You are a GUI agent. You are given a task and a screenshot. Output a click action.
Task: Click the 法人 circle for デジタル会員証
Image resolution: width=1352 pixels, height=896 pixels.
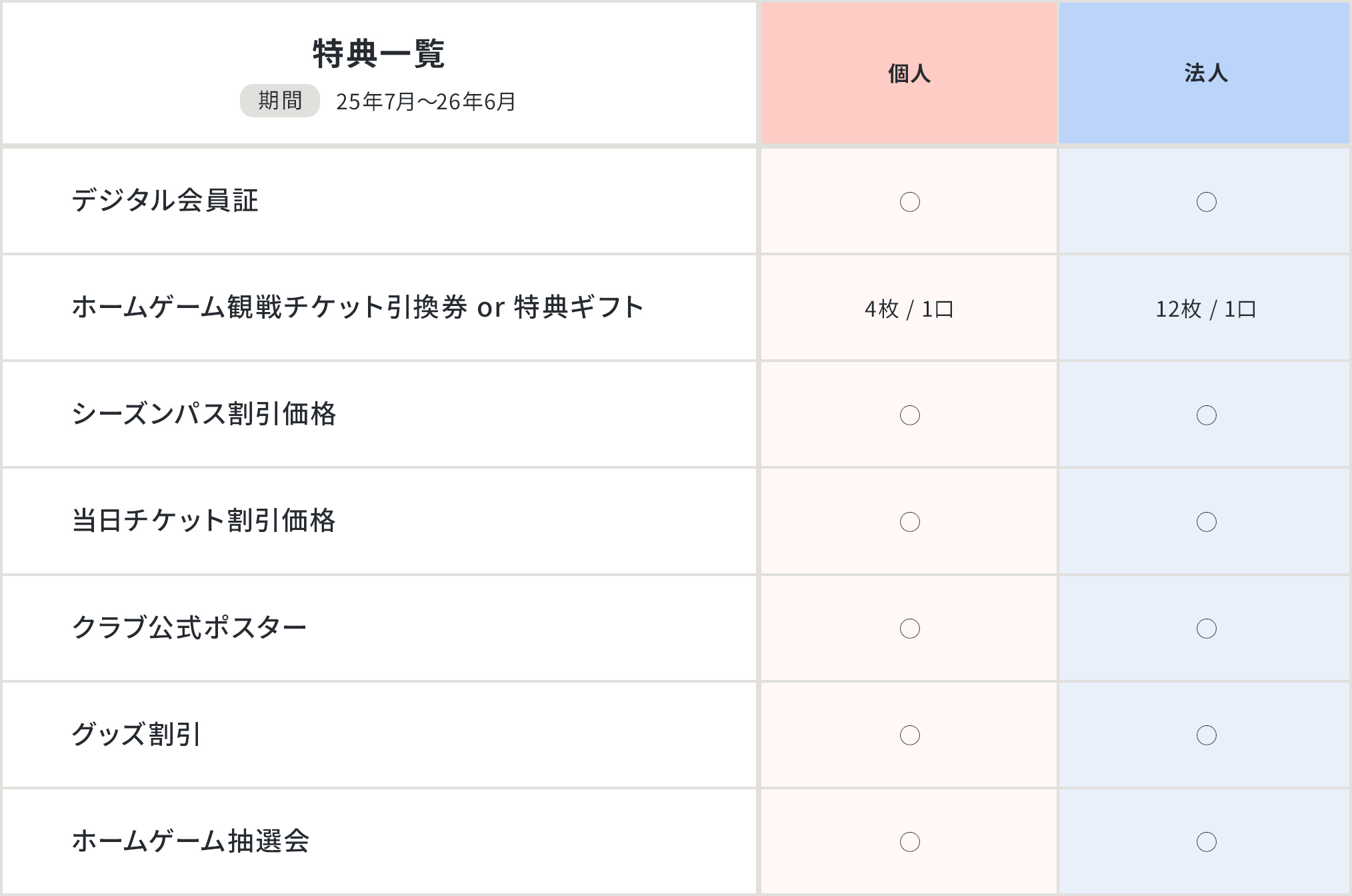1206,202
